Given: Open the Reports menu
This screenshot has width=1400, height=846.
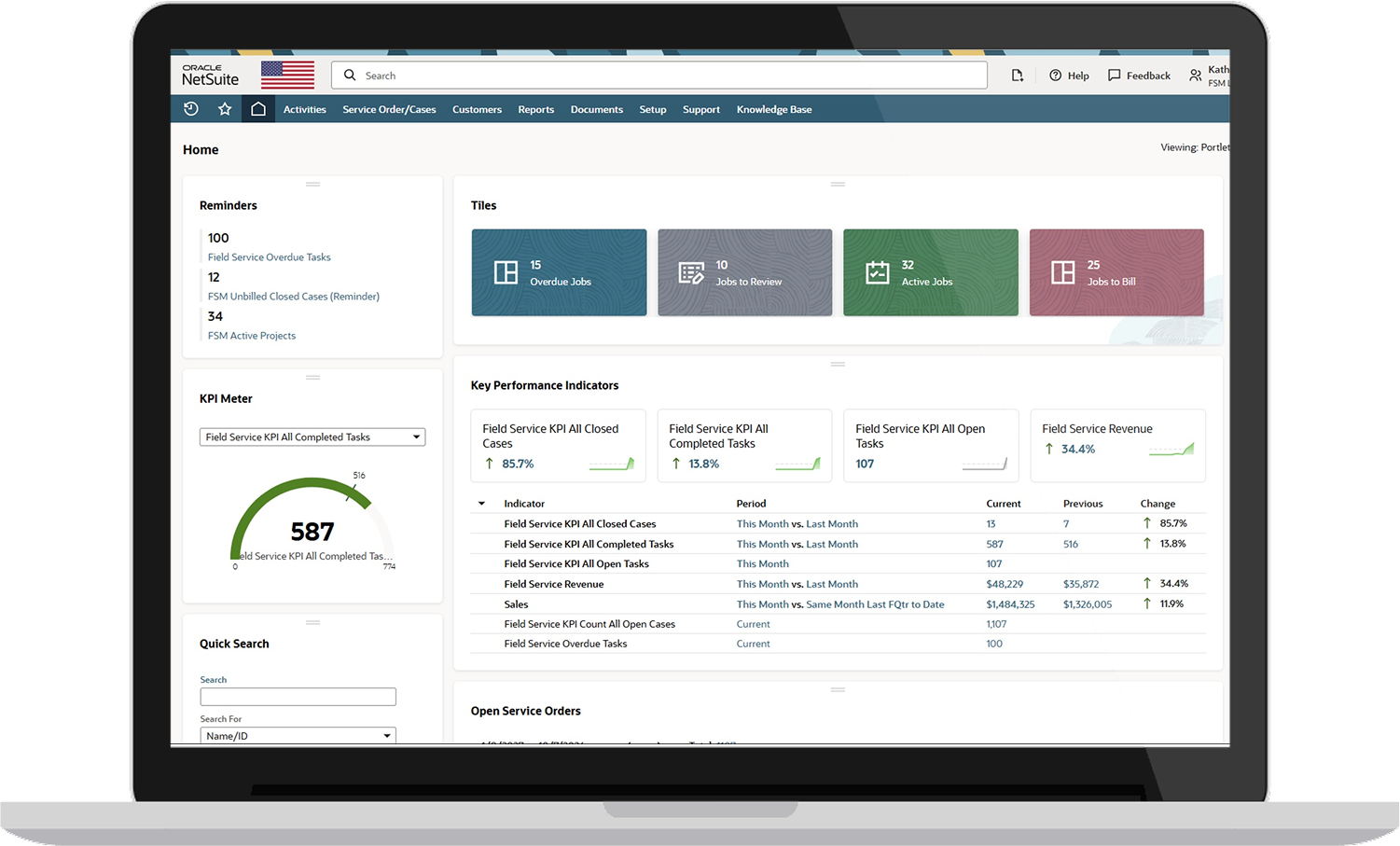Looking at the screenshot, I should pyautogui.click(x=535, y=109).
